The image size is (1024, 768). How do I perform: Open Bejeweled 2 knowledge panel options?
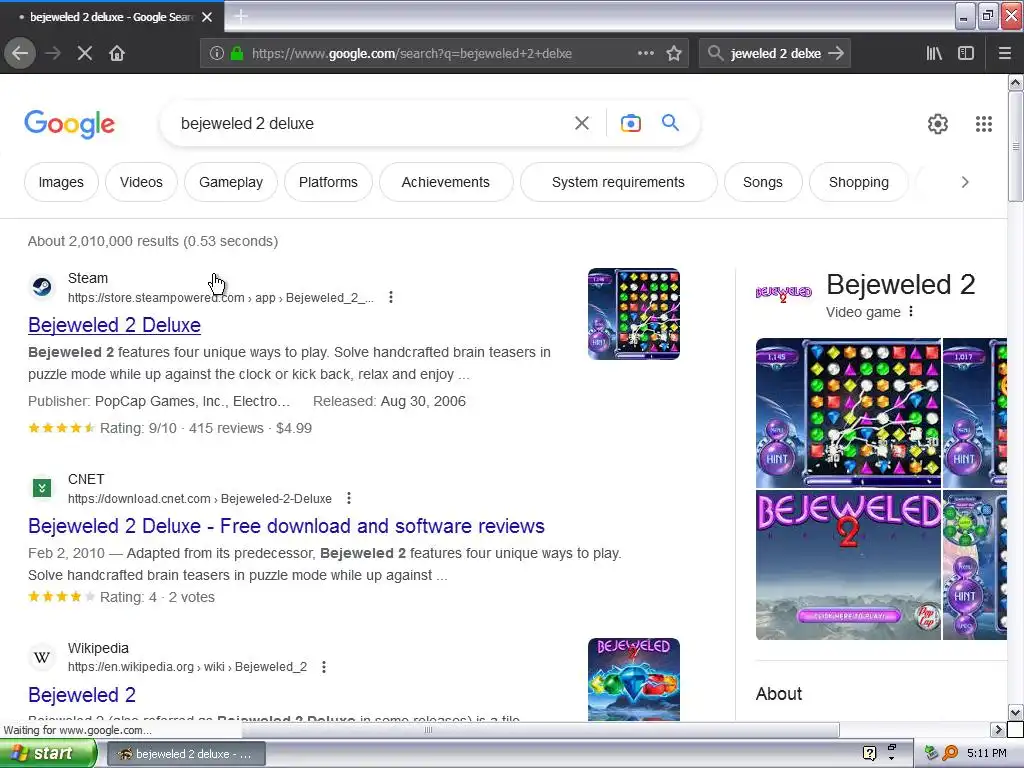[911, 312]
